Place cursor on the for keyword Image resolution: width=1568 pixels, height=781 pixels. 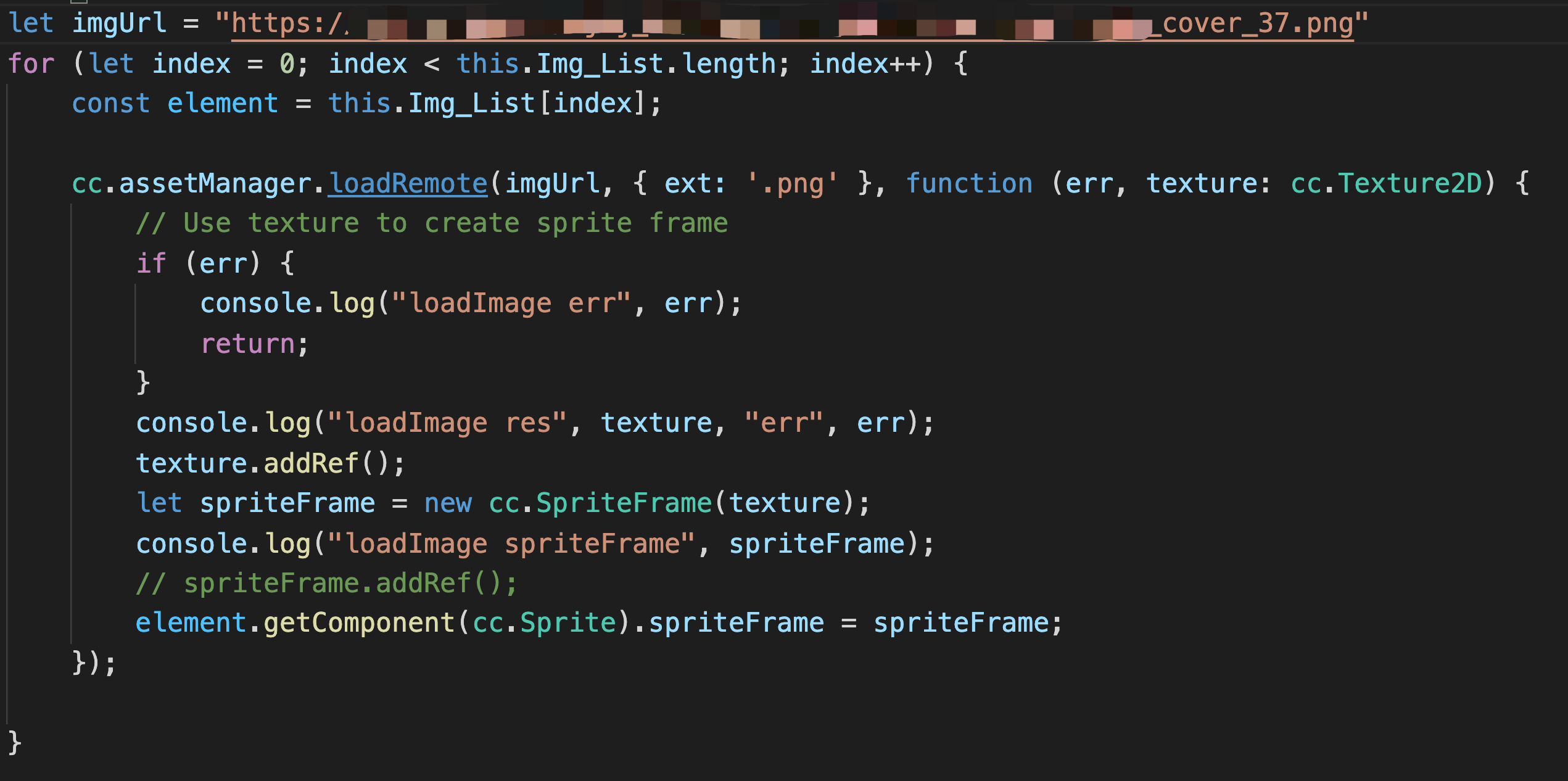pyautogui.click(x=31, y=64)
